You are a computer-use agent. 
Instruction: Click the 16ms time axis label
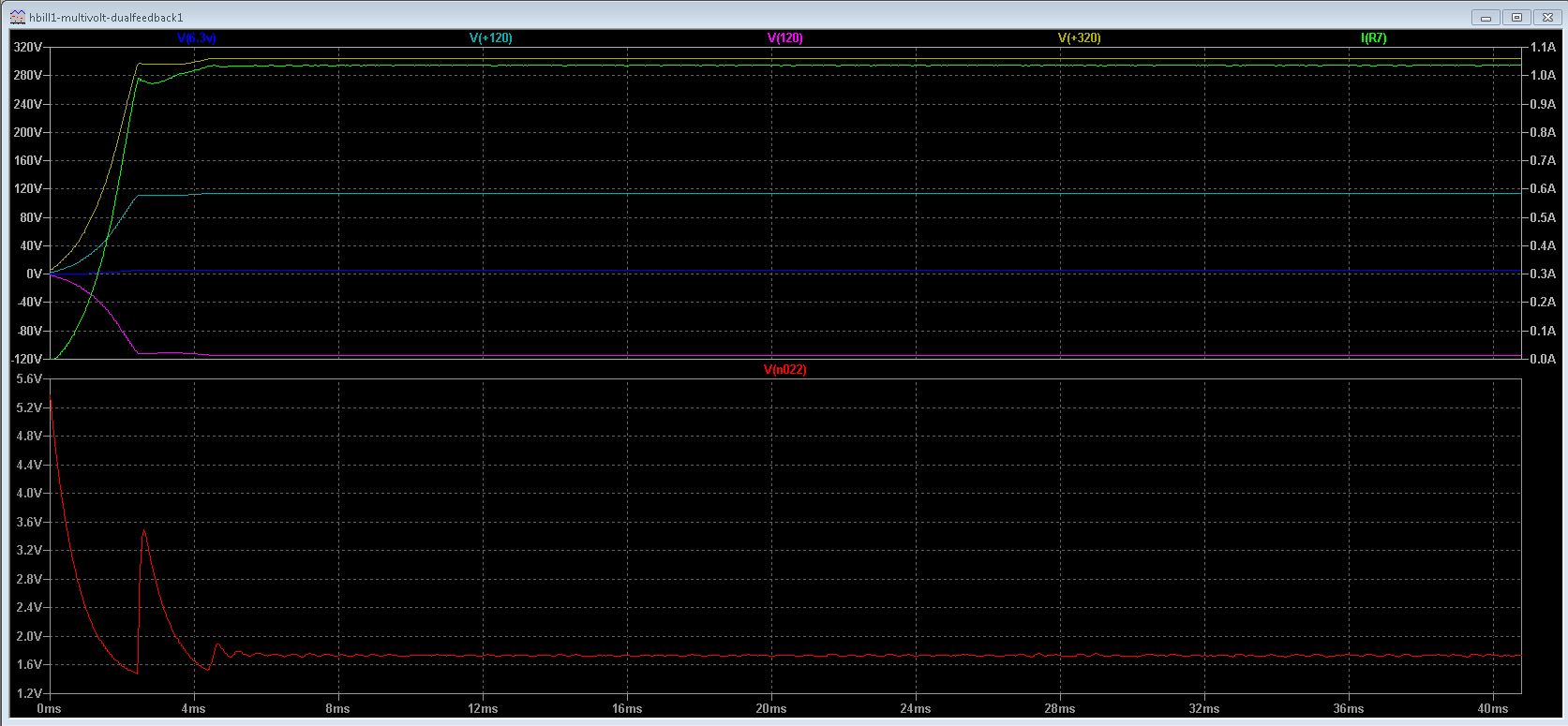coord(627,709)
